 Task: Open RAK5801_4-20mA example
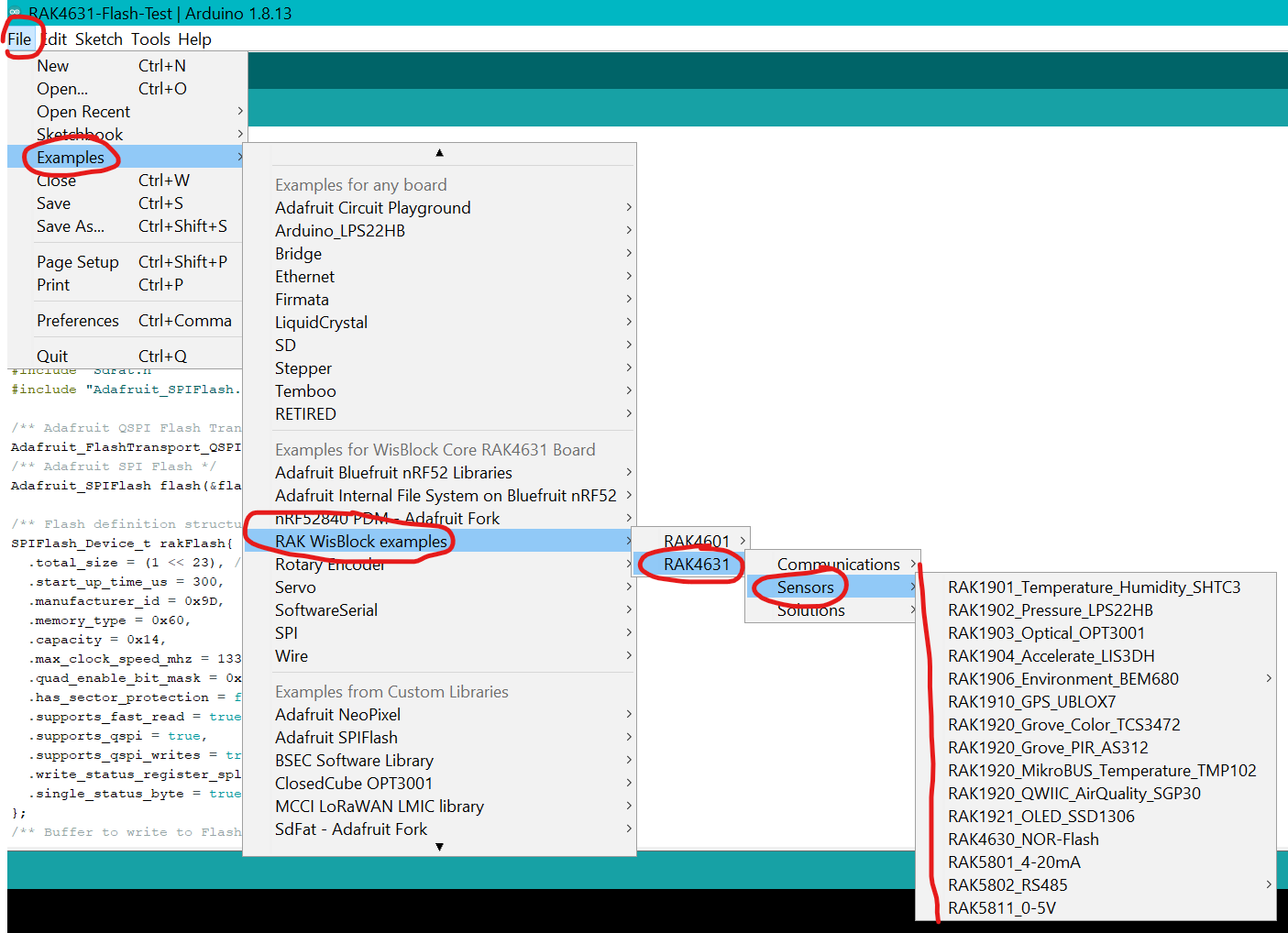[x=1096, y=862]
